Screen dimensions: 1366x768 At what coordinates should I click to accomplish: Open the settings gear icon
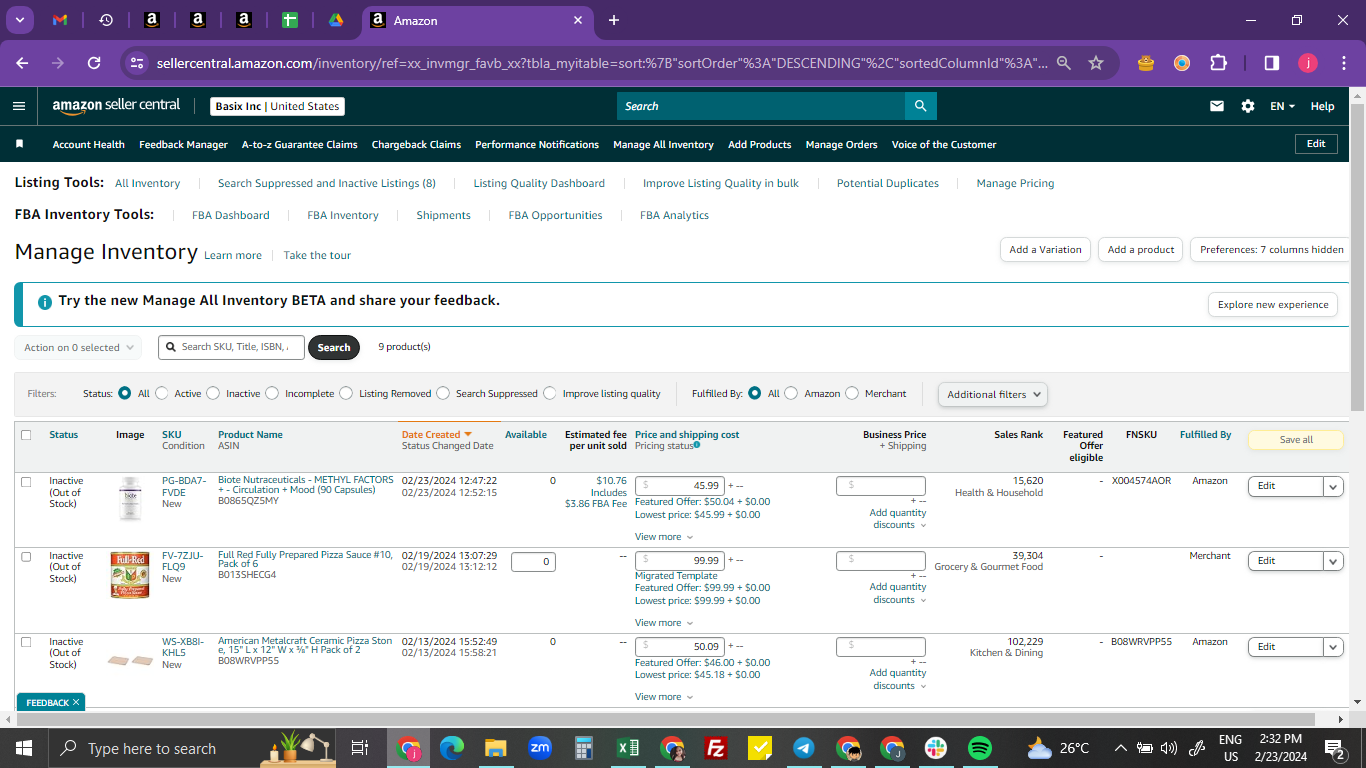coord(1247,106)
